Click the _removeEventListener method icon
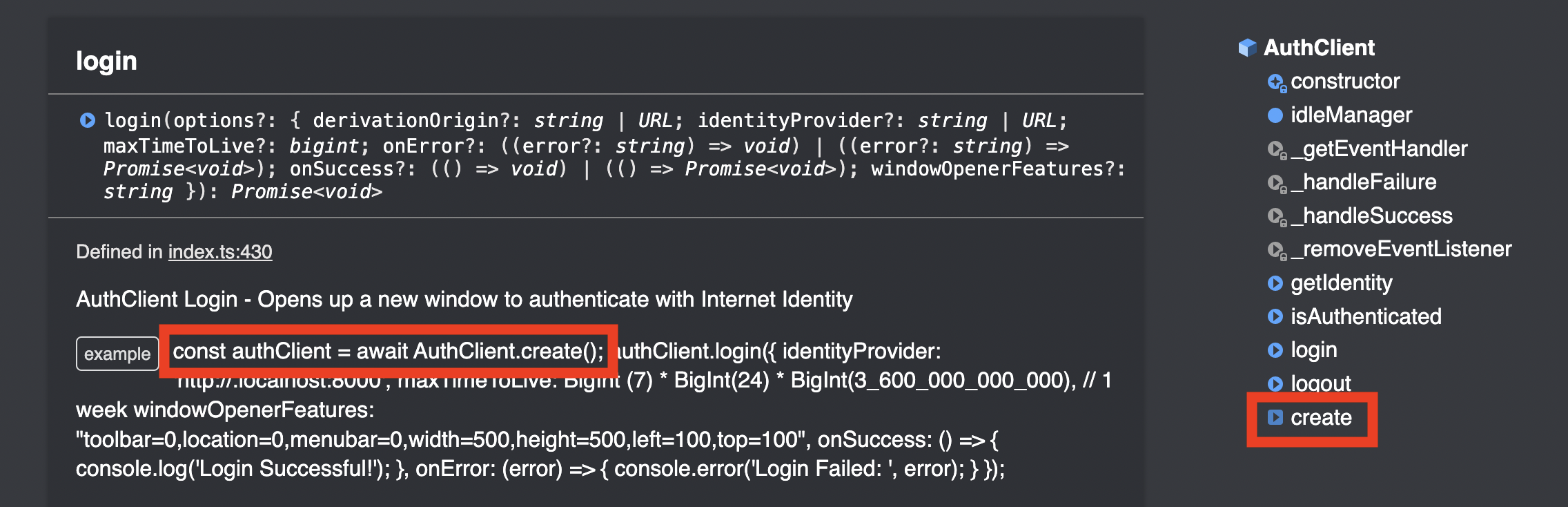The image size is (1568, 507). pos(1277,250)
